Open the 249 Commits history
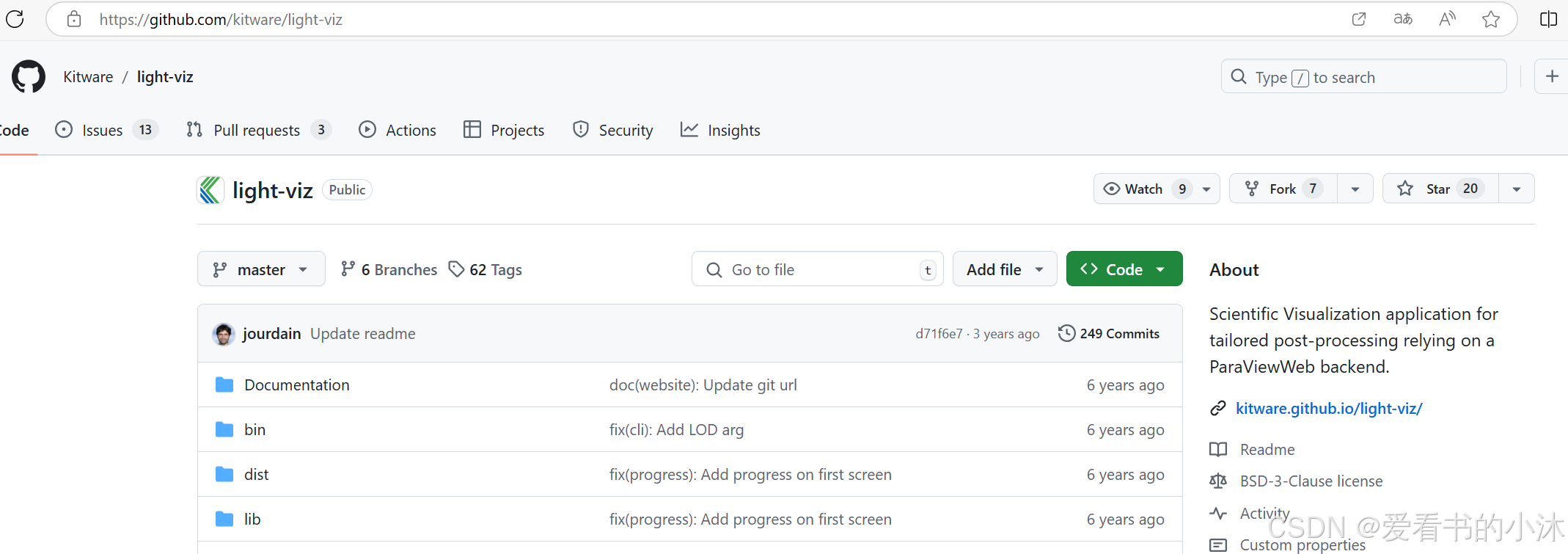 [x=1108, y=333]
